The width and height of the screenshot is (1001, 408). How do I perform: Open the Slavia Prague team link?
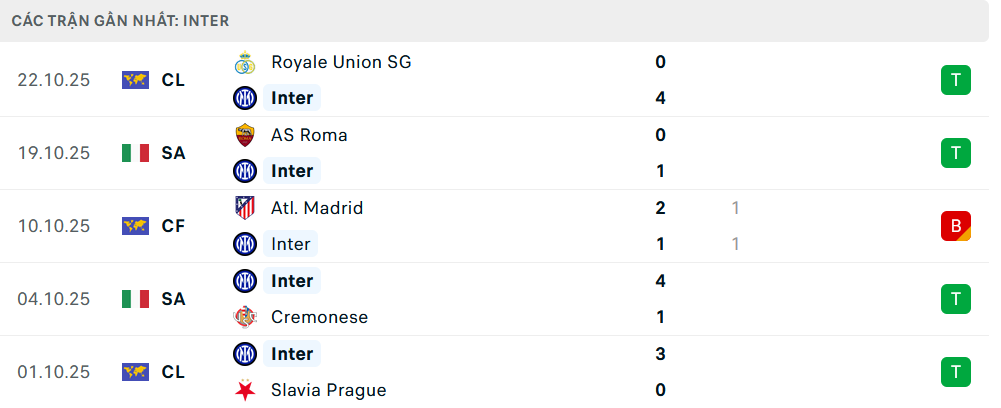point(328,390)
